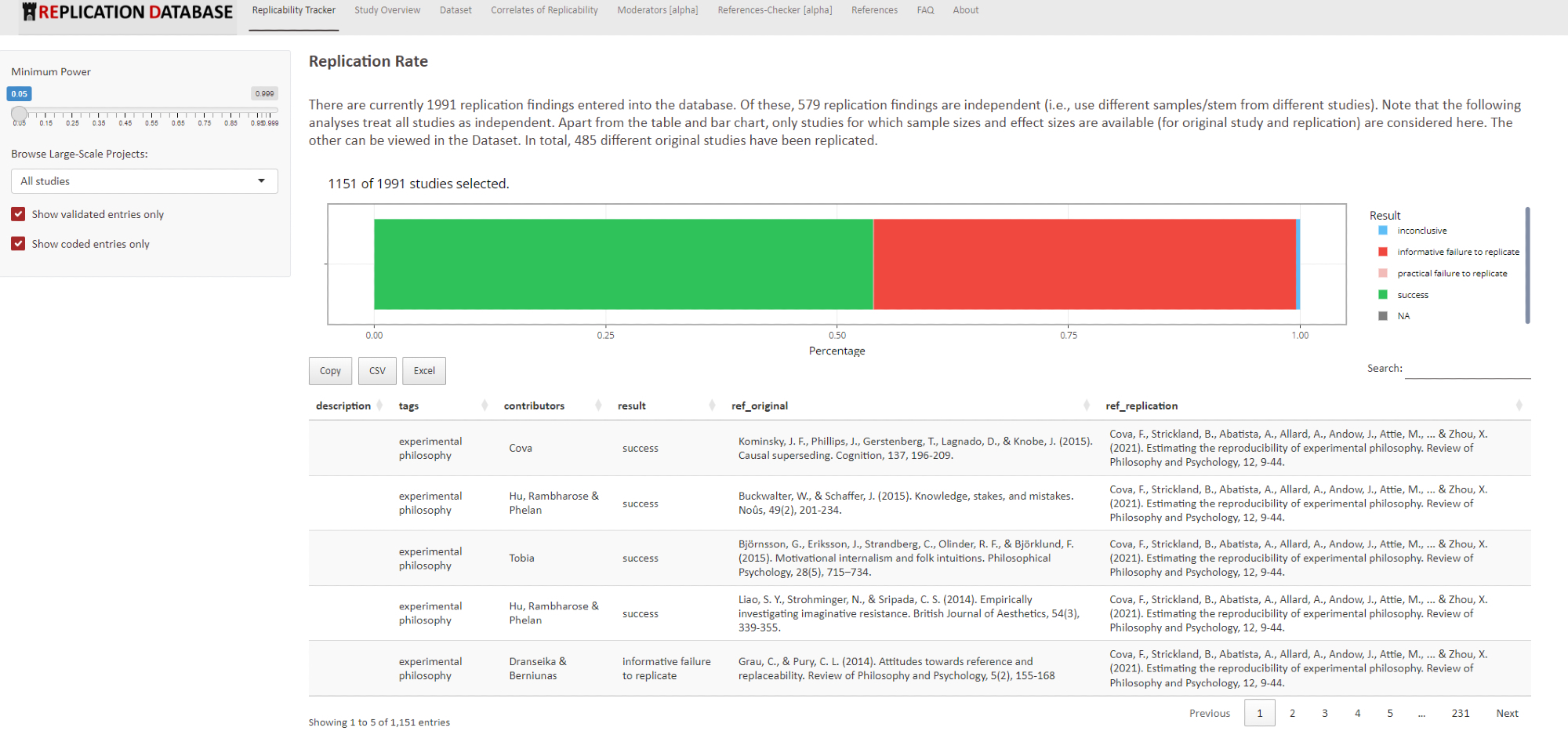The image size is (1568, 742).
Task: Toggle the success legend green square
Action: tap(1383, 295)
